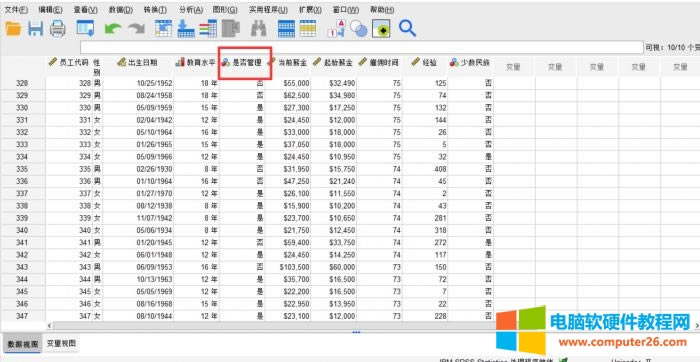Click the horizontal scrollbar left arrow
This screenshot has width=700, height=362.
click(49, 326)
